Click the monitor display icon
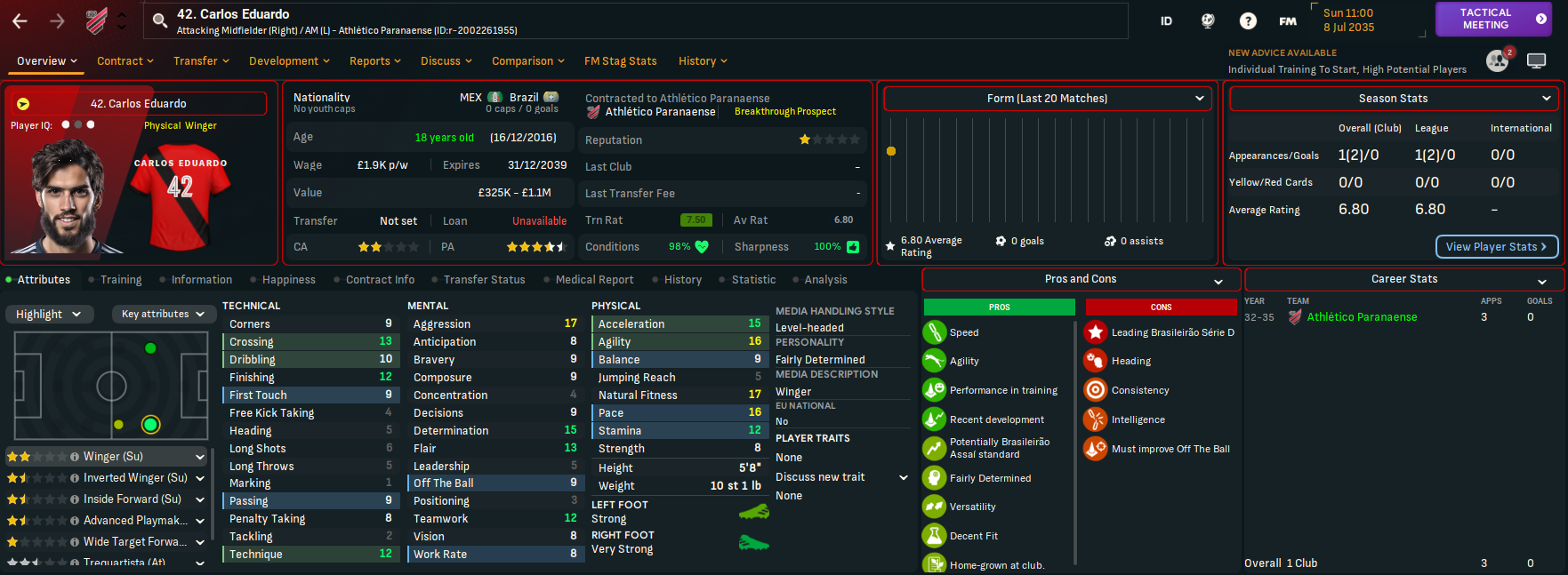Image resolution: width=1568 pixels, height=575 pixels. pyautogui.click(x=1536, y=60)
